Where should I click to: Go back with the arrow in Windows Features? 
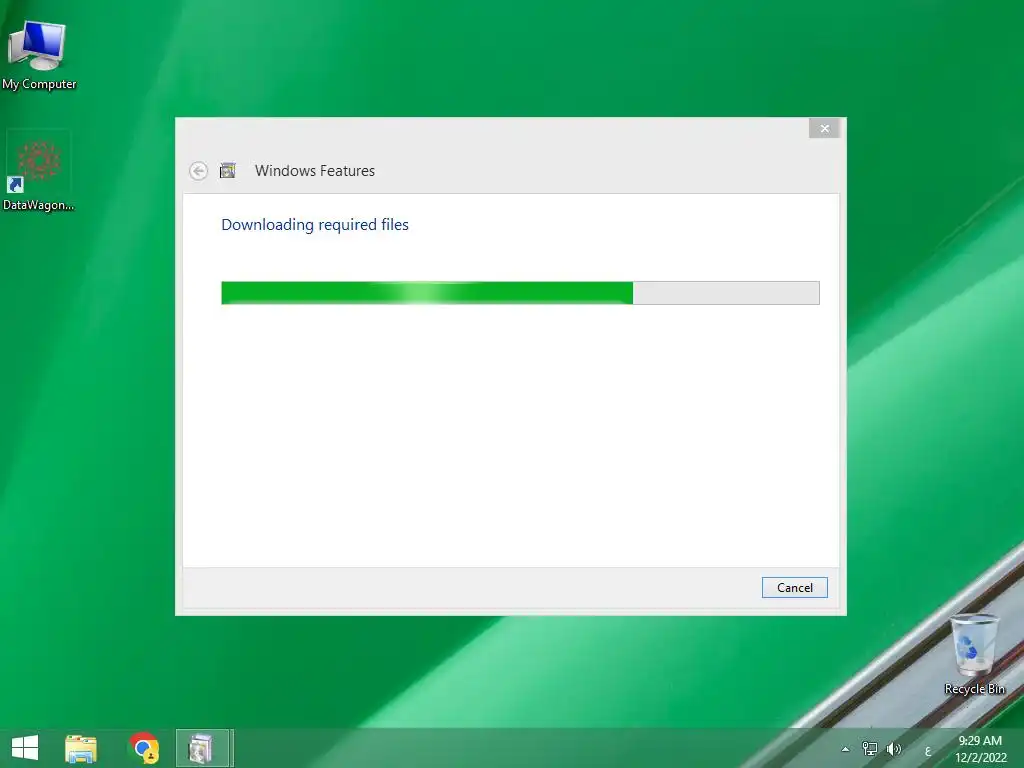point(199,171)
